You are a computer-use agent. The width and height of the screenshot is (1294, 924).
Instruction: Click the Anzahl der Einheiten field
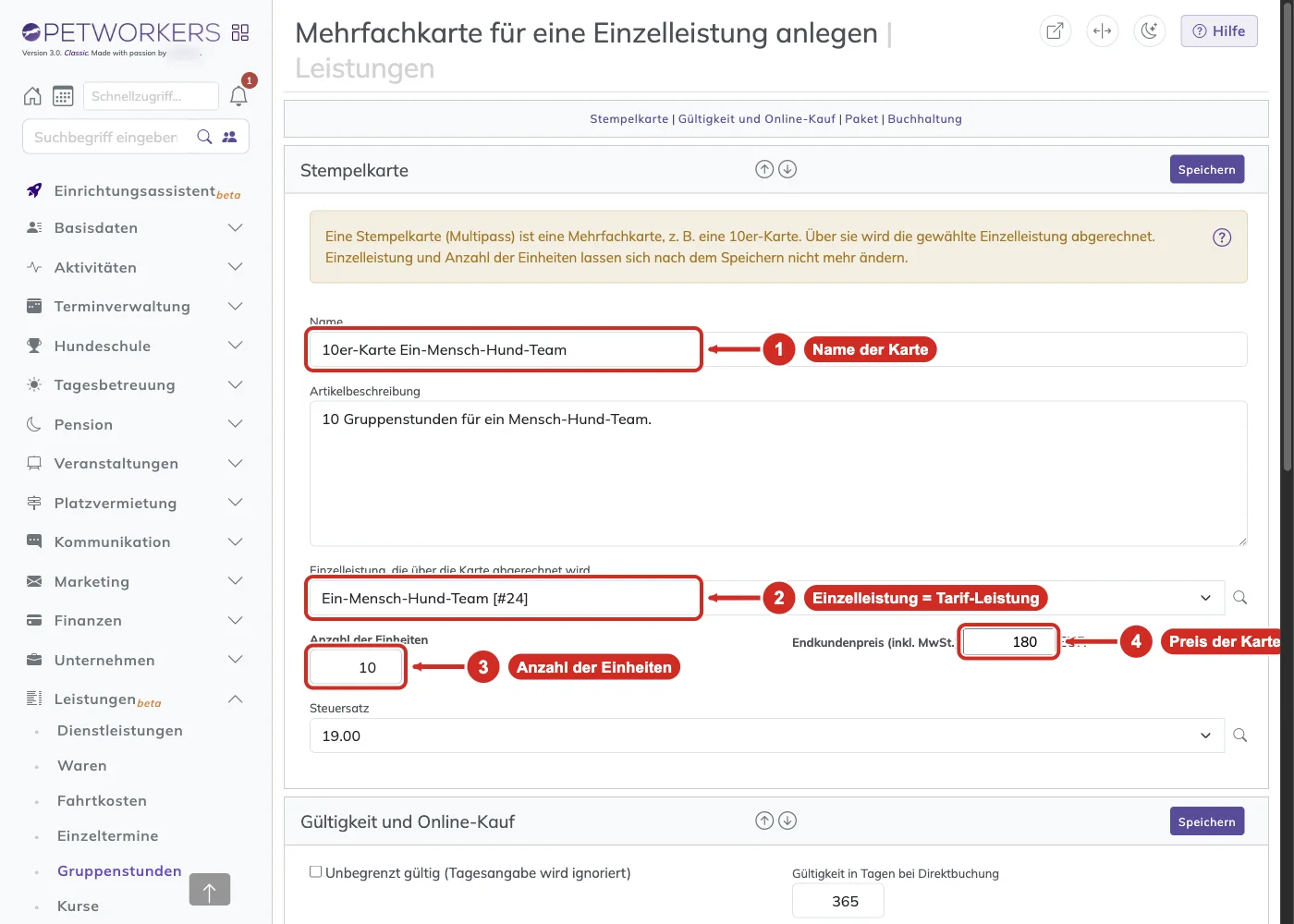pos(356,667)
